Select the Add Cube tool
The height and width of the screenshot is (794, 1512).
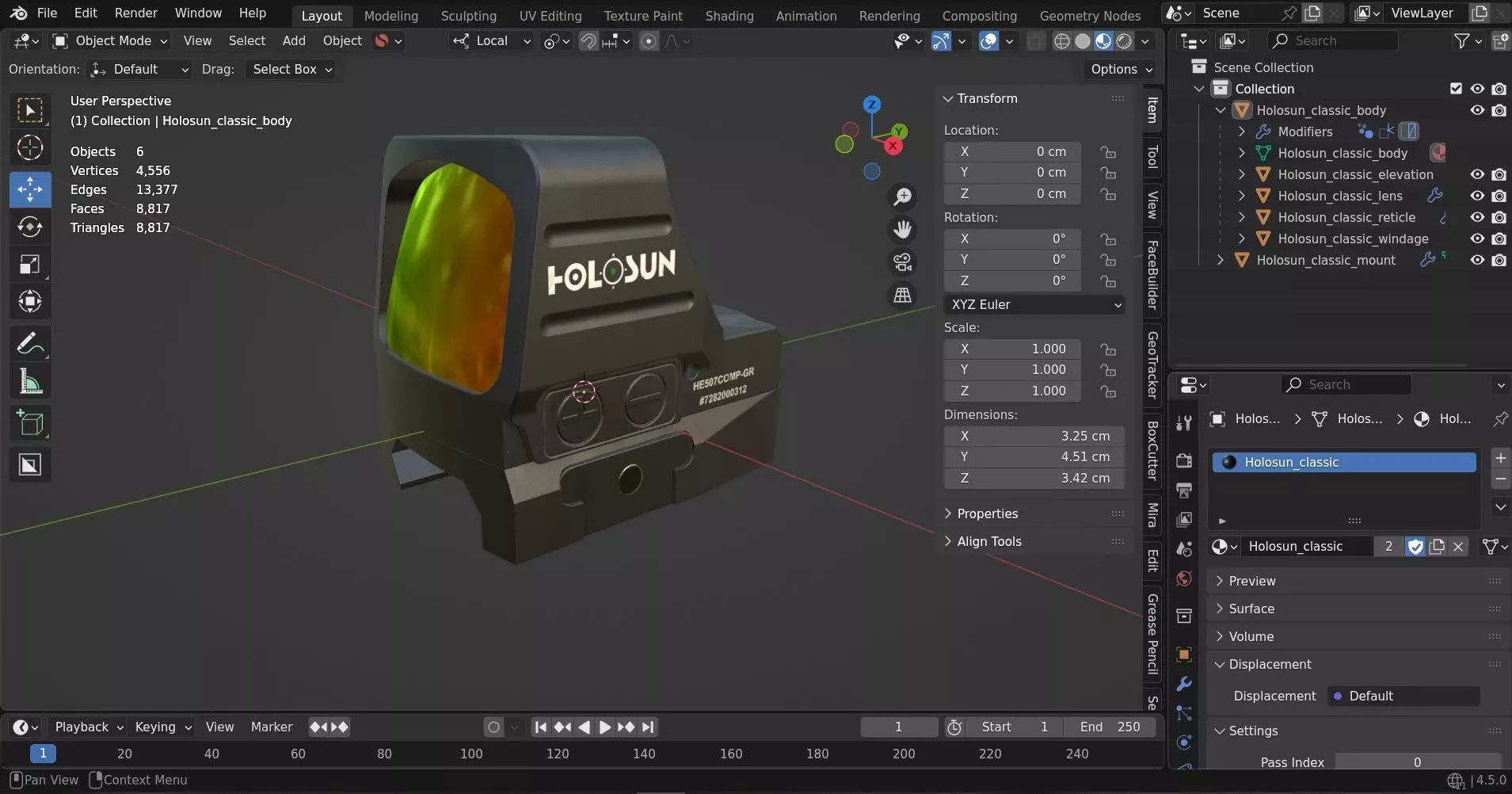tap(30, 424)
